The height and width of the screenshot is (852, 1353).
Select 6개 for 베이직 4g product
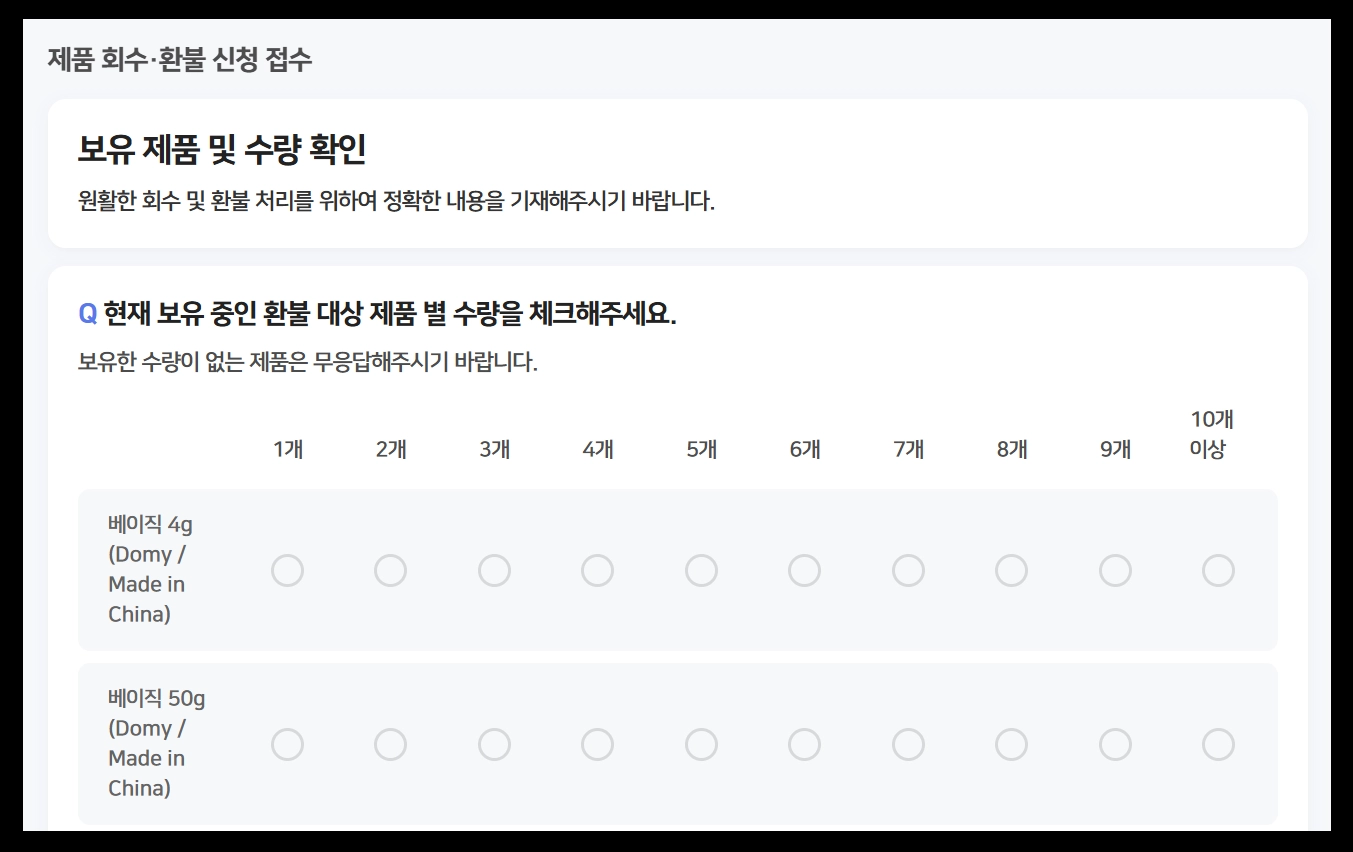pyautogui.click(x=805, y=570)
